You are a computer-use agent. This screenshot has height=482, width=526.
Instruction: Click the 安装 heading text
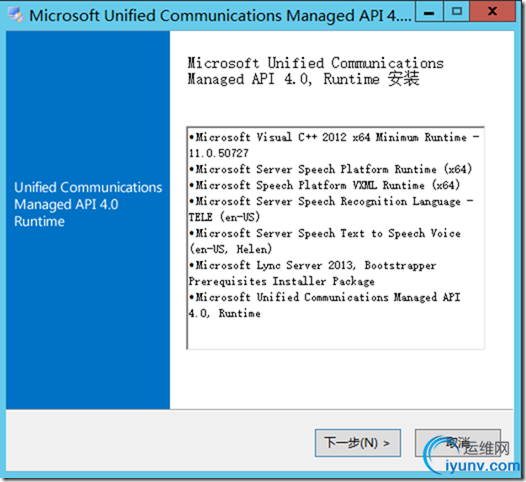[x=404, y=79]
